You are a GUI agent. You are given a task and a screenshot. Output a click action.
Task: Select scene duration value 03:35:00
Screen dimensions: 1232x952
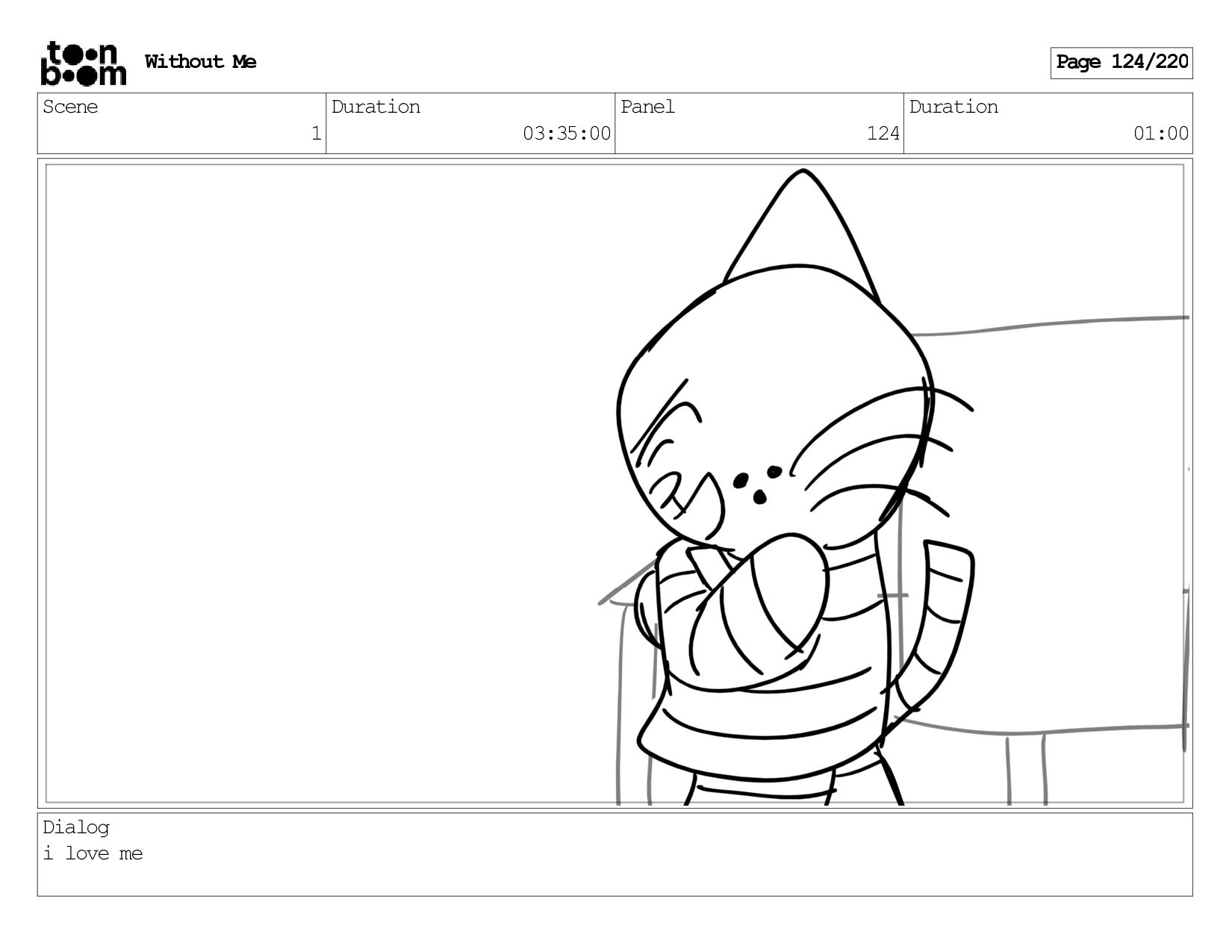click(567, 134)
